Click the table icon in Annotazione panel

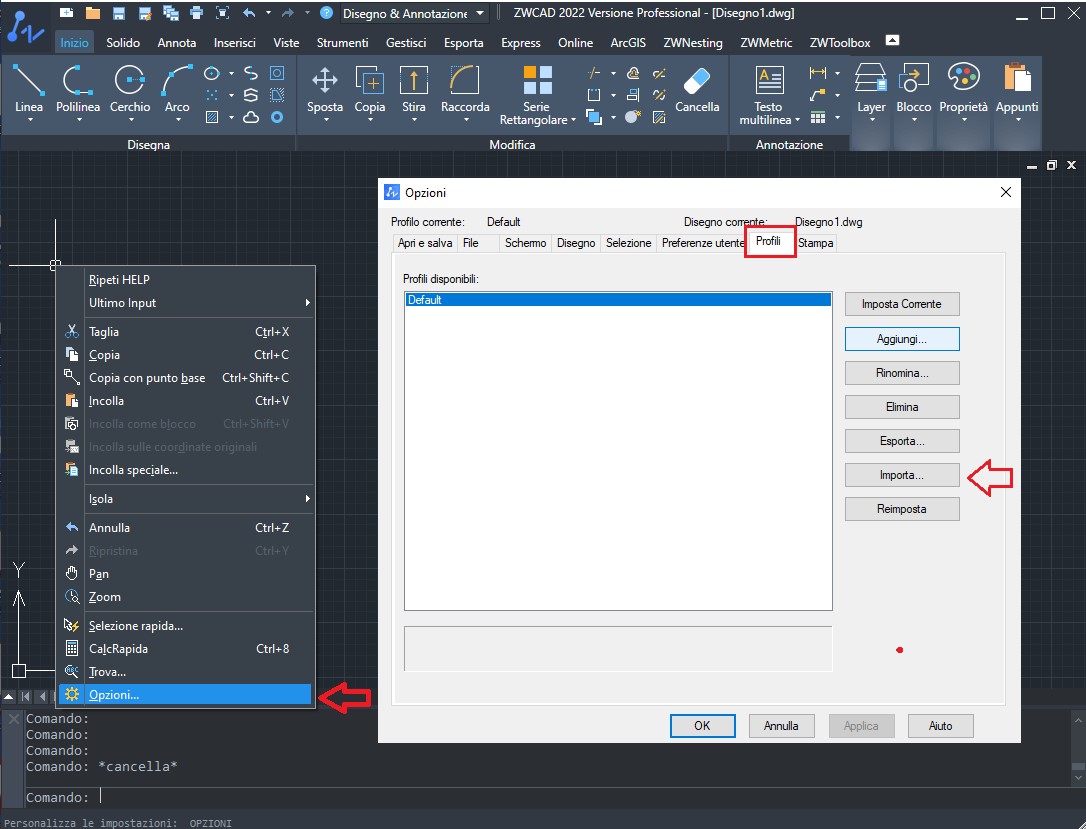(818, 117)
